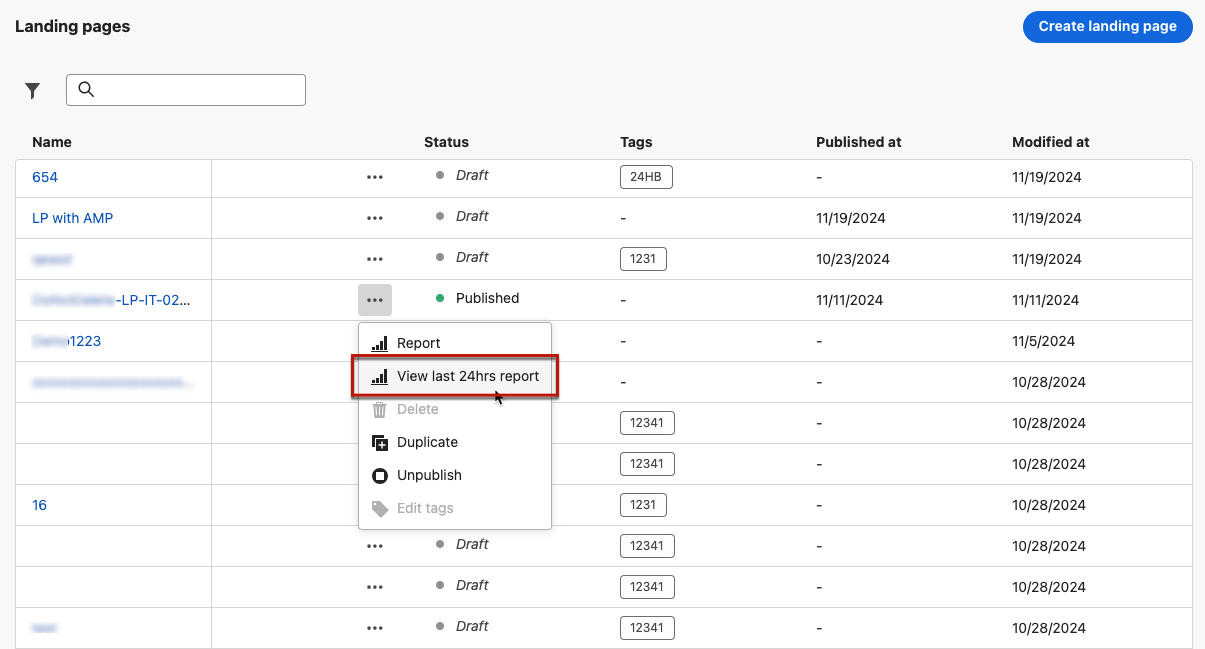Open the landing page named 654
The width and height of the screenshot is (1205, 649).
click(x=45, y=177)
